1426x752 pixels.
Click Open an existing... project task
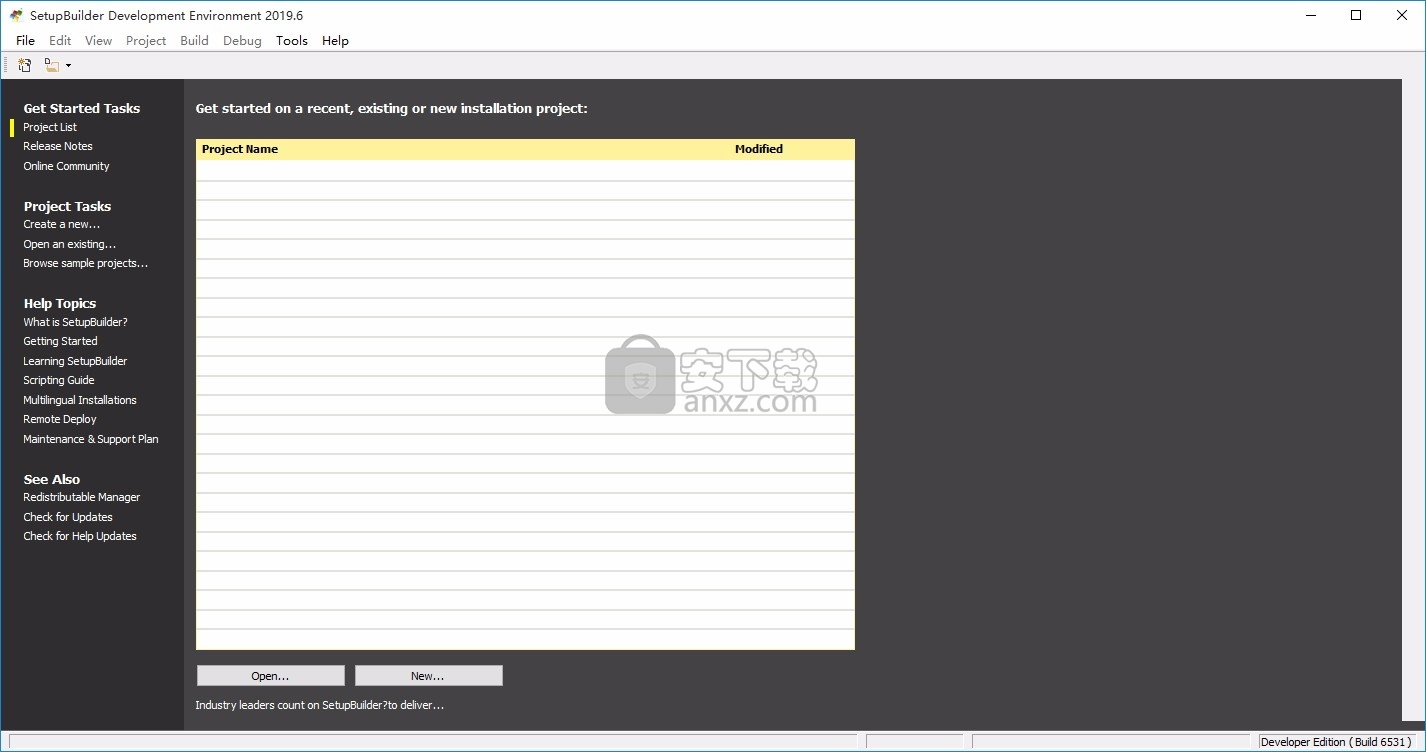[70, 244]
